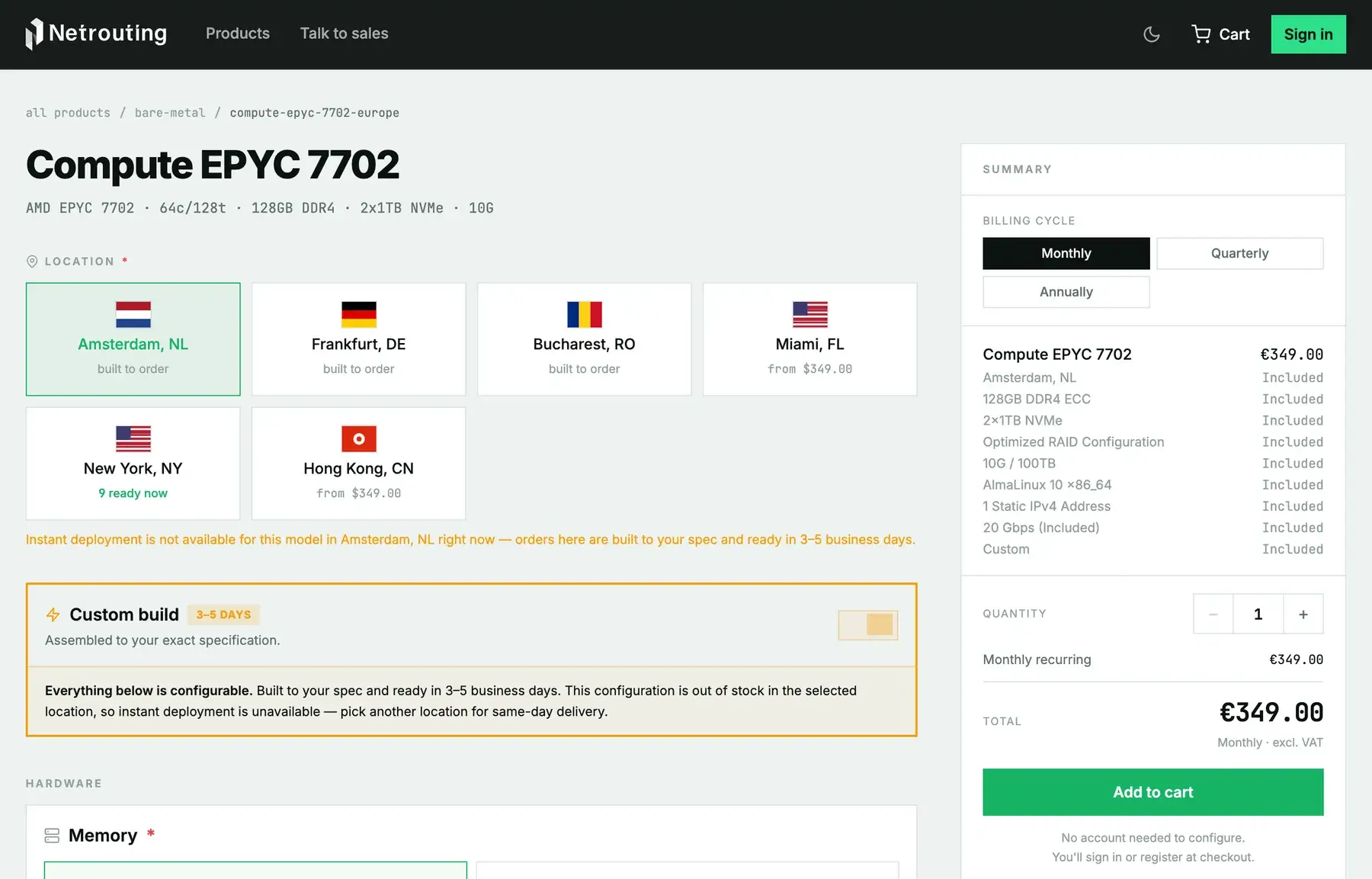
Task: Click the '9 ready now' status text
Action: click(133, 493)
